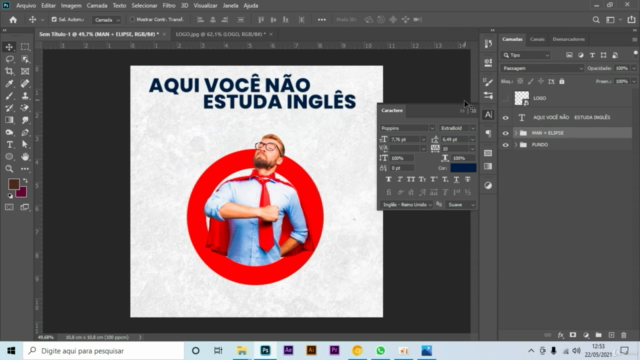Open the Character panel dock icon

[x=488, y=115]
